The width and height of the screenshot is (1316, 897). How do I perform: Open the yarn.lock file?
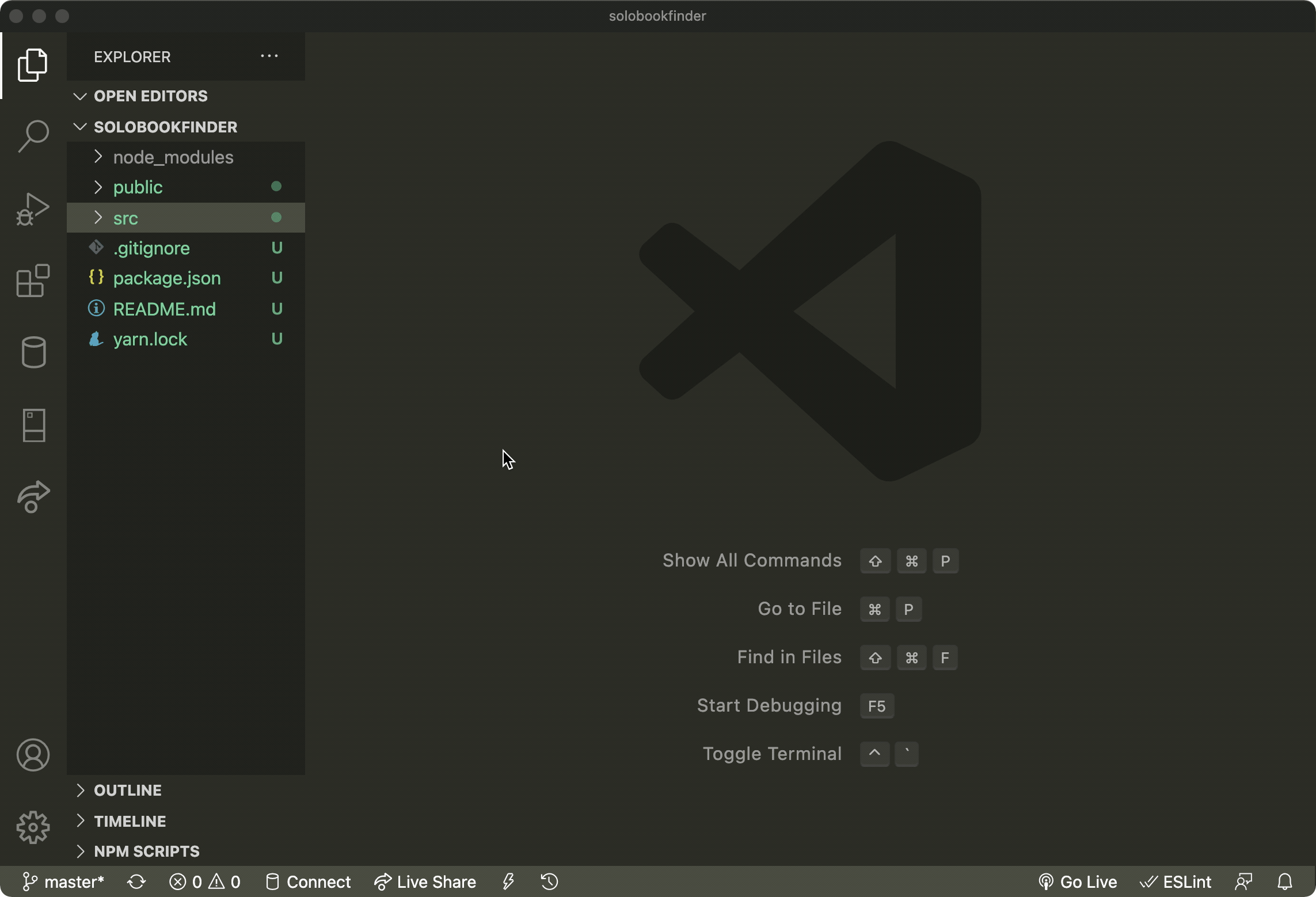tap(186, 339)
